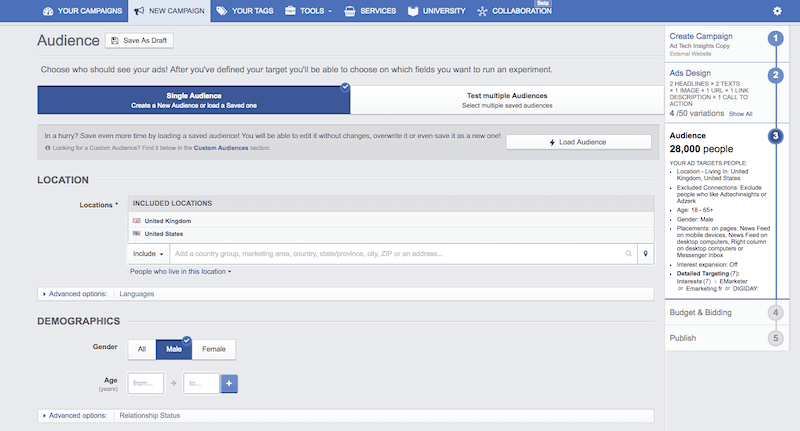Go to Budget & Bidding step
This screenshot has width=800, height=431.
[x=700, y=312]
